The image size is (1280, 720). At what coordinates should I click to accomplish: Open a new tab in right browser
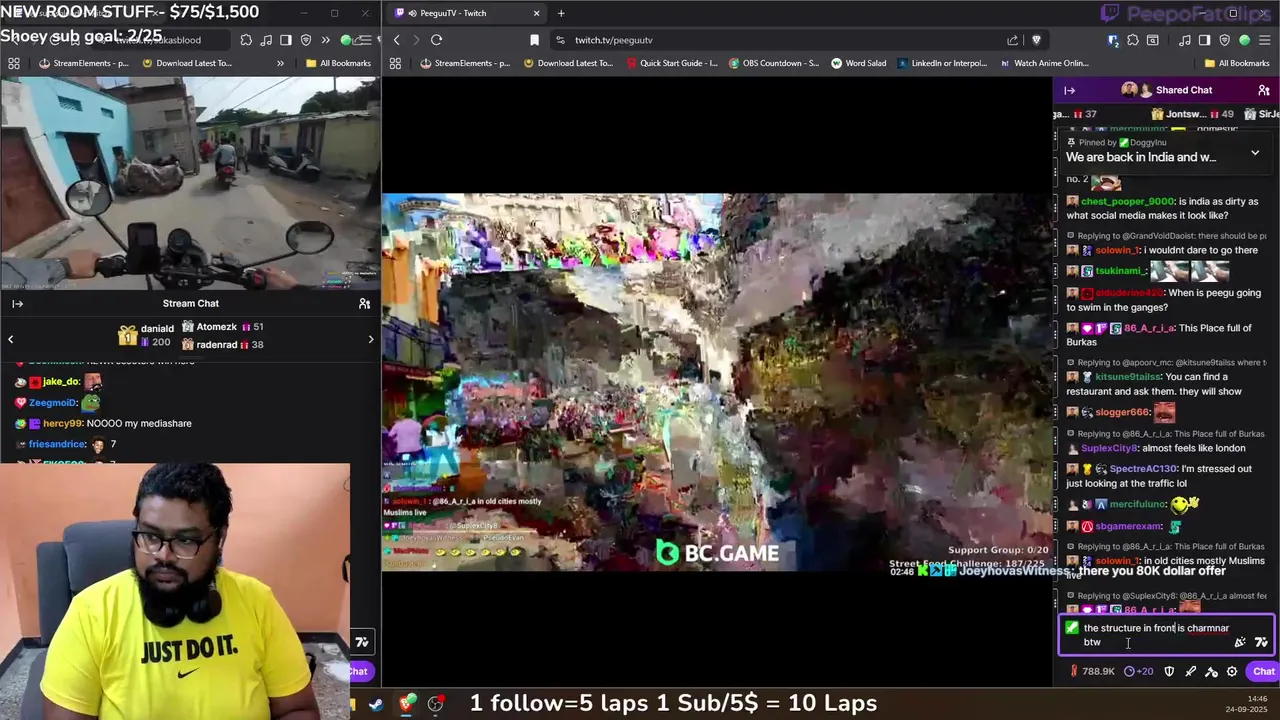[561, 13]
